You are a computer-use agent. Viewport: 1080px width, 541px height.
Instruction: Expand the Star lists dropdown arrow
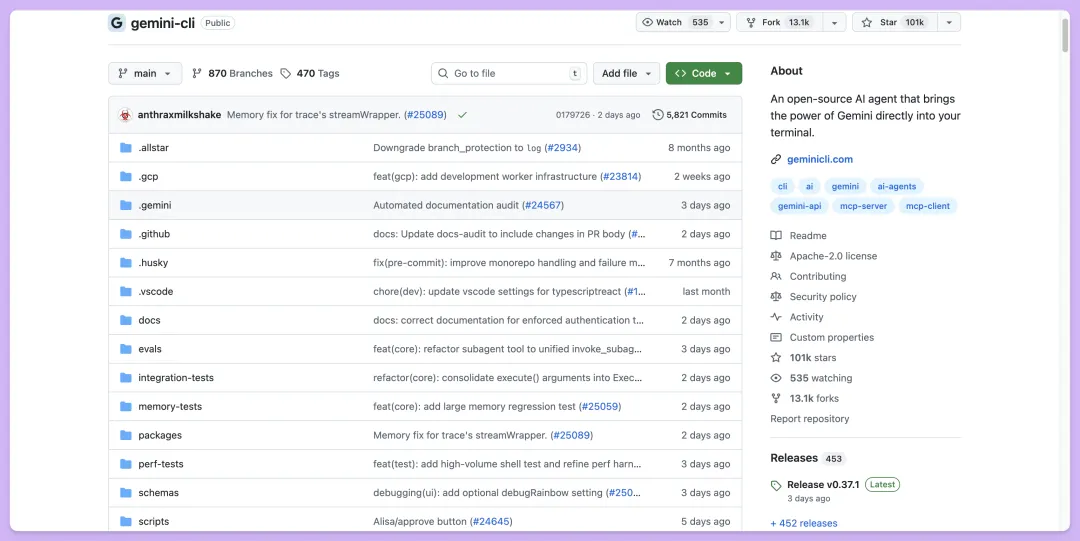pos(949,22)
